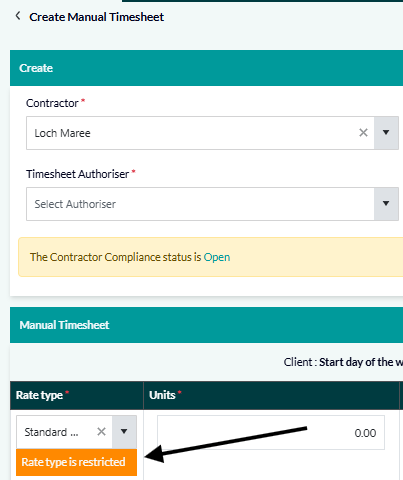Expand the Timesheet Authoriser dropdown arrow

[x=386, y=204]
